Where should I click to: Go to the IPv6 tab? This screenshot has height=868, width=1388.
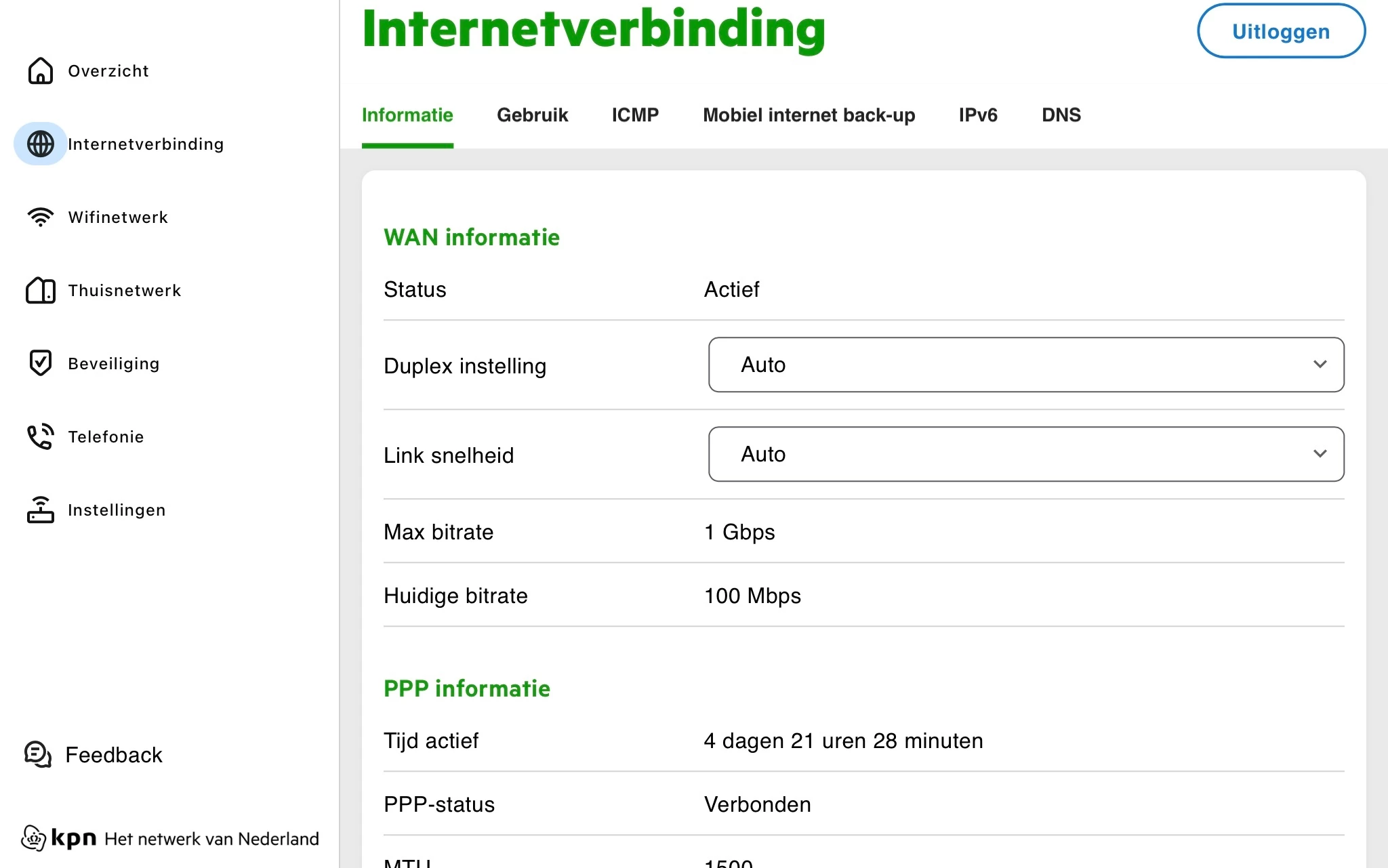pyautogui.click(x=977, y=115)
